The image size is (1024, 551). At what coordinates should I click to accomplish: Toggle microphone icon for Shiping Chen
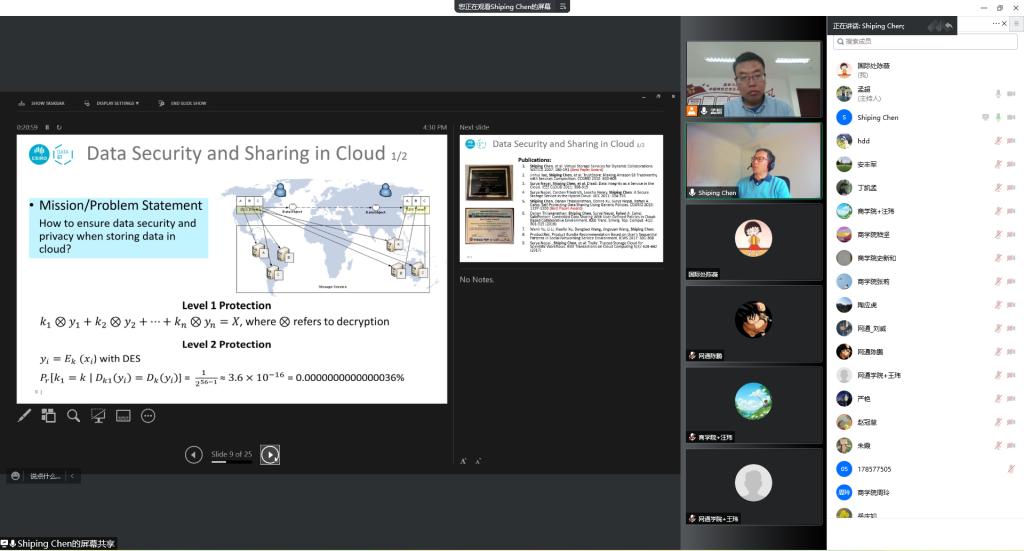click(997, 117)
